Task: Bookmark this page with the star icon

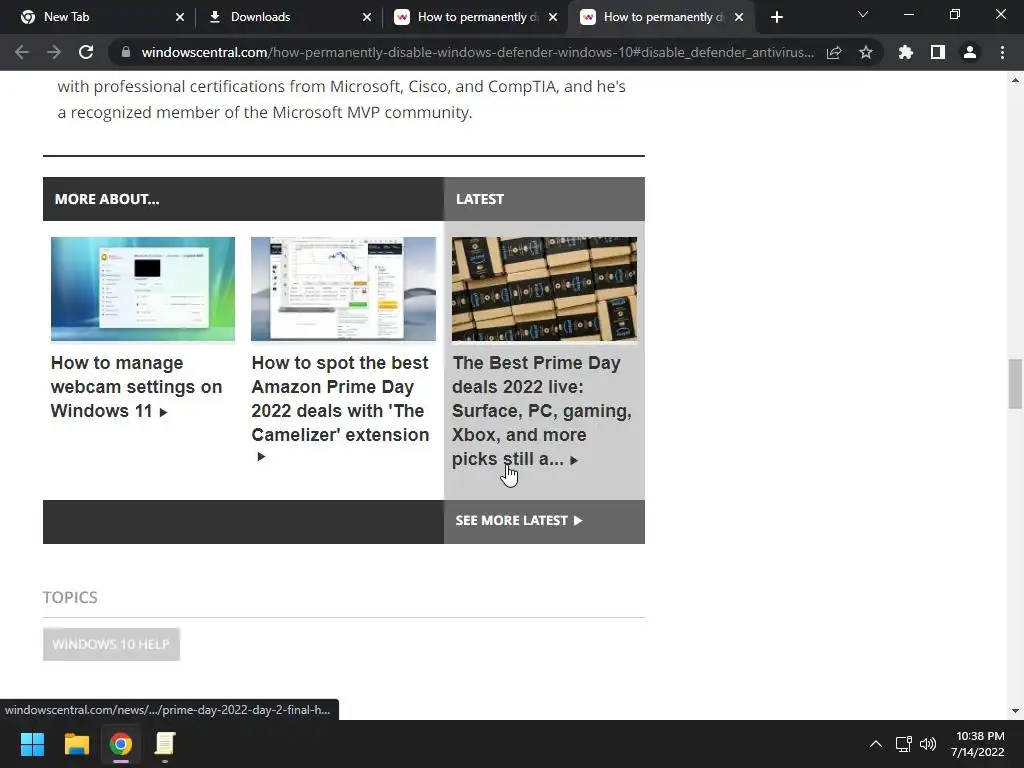Action: coord(866,52)
